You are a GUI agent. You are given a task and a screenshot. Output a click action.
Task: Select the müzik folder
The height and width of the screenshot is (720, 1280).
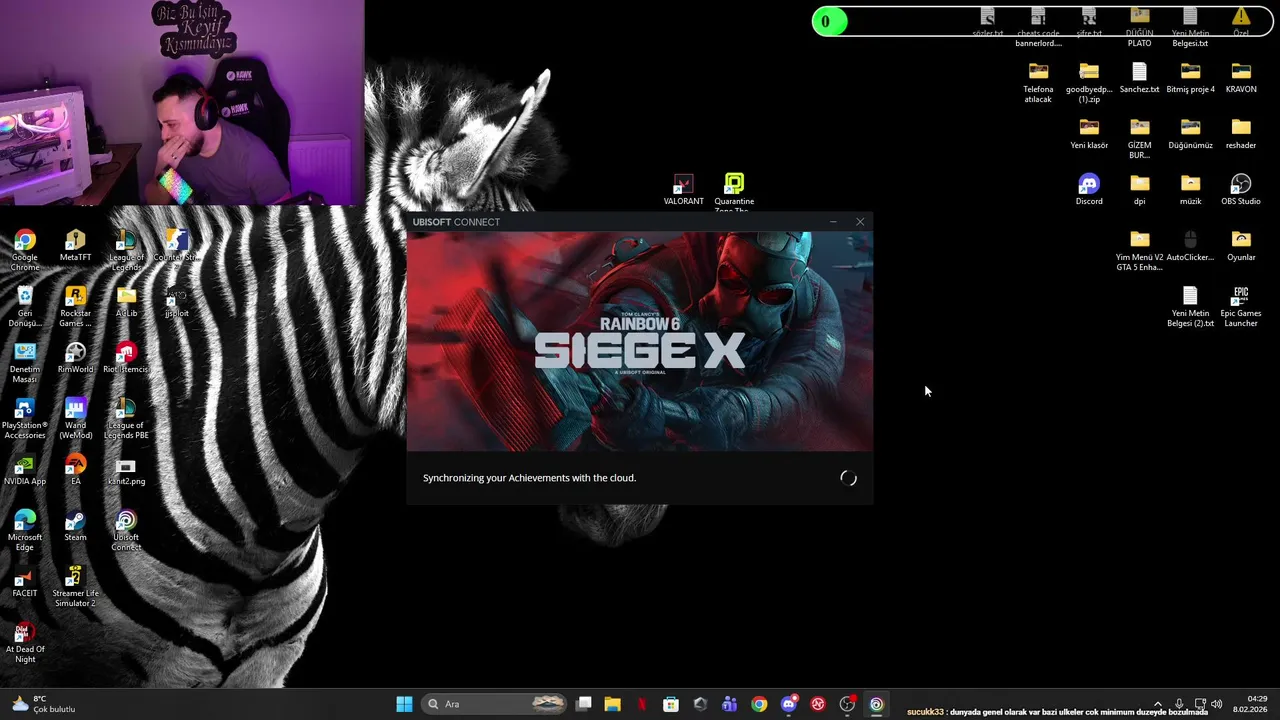point(1190,189)
